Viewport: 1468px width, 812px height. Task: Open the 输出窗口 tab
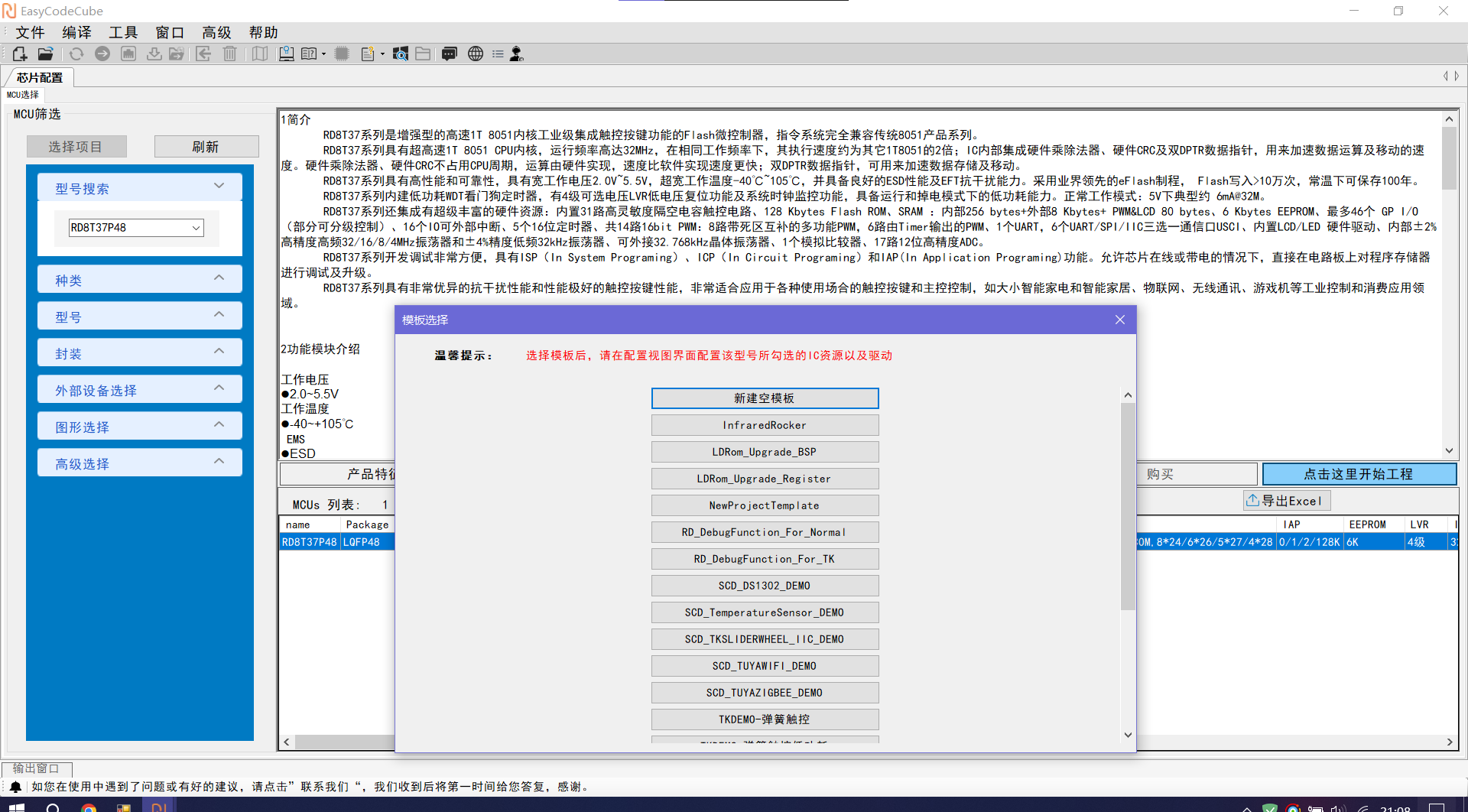(x=36, y=768)
